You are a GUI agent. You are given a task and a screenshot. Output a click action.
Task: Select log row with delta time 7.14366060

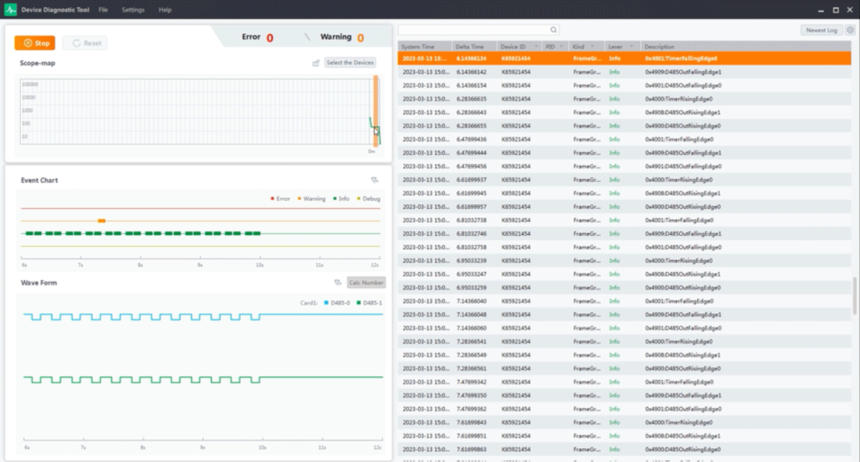(x=624, y=328)
